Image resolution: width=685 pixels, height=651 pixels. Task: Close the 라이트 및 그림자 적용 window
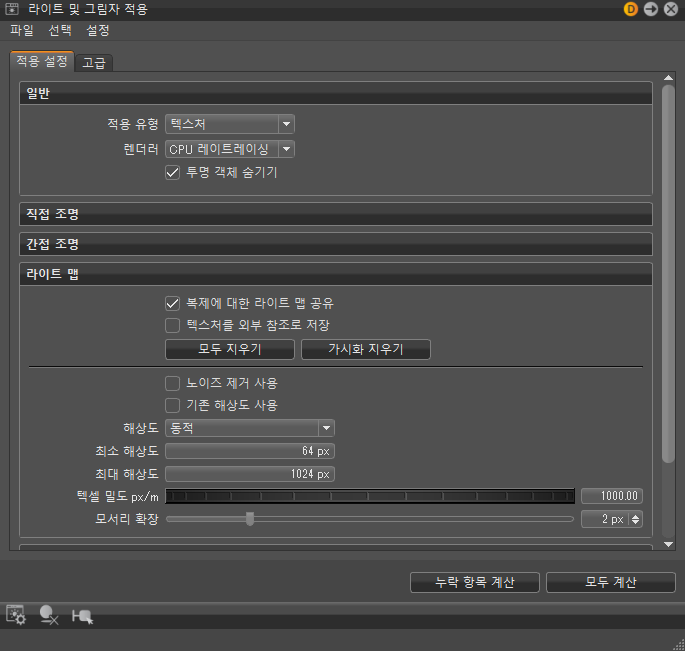tap(671, 9)
